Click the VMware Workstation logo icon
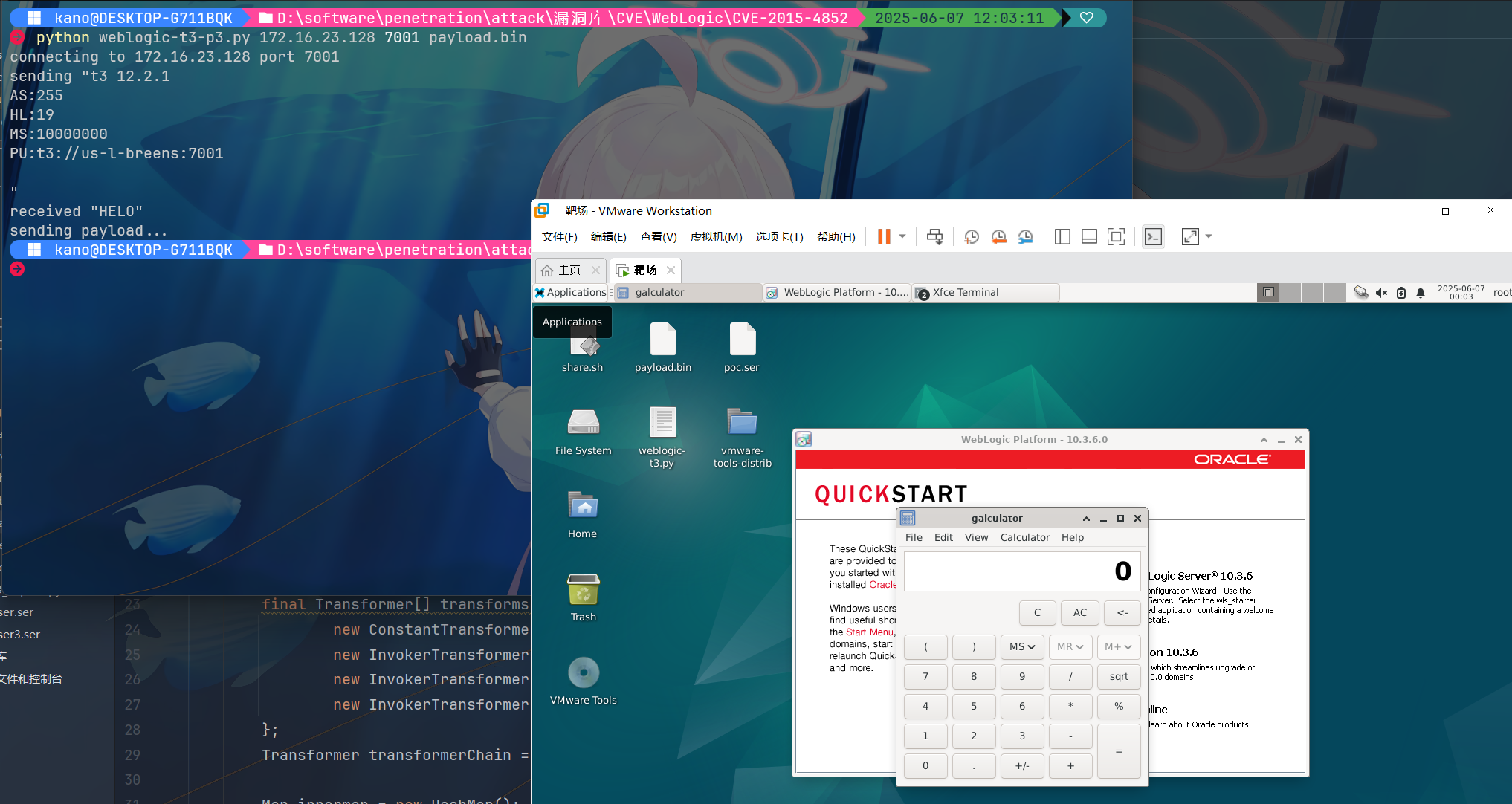The width and height of the screenshot is (1512, 804). point(543,210)
